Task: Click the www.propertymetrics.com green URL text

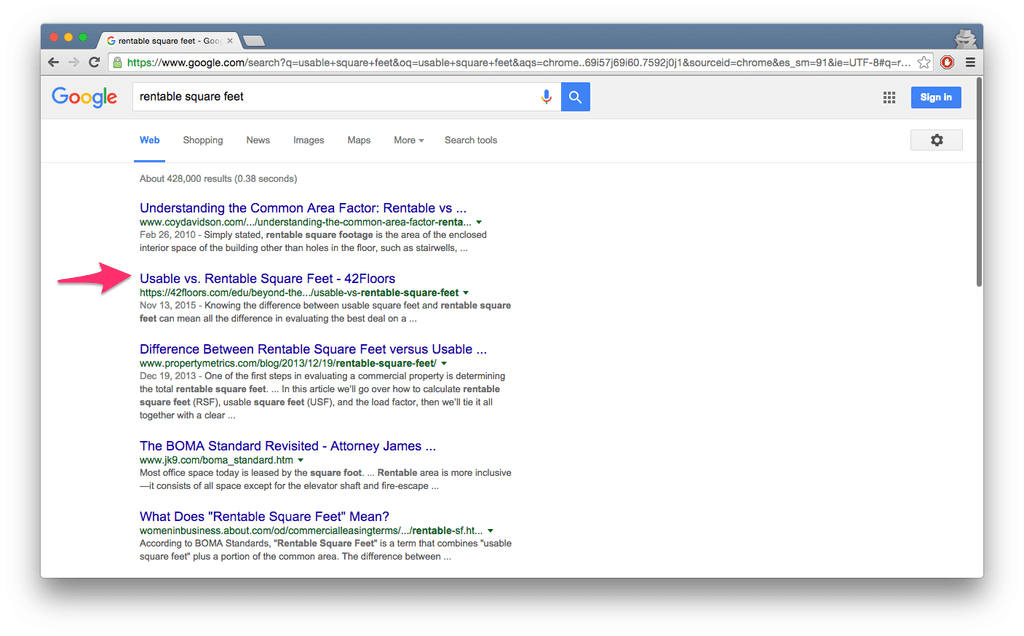Action: pyautogui.click(x=288, y=363)
